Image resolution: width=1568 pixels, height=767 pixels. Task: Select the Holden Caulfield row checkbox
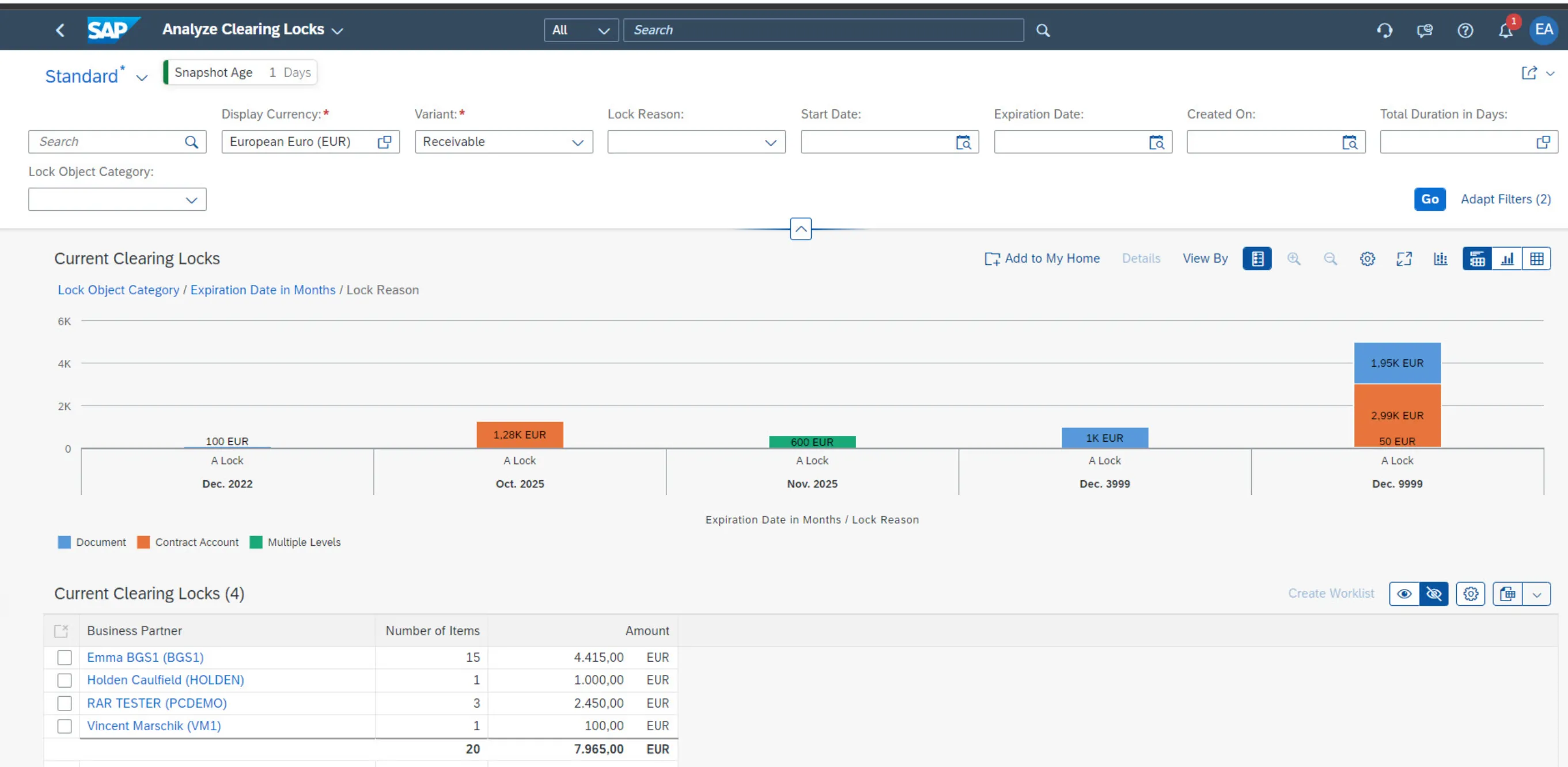coord(64,680)
